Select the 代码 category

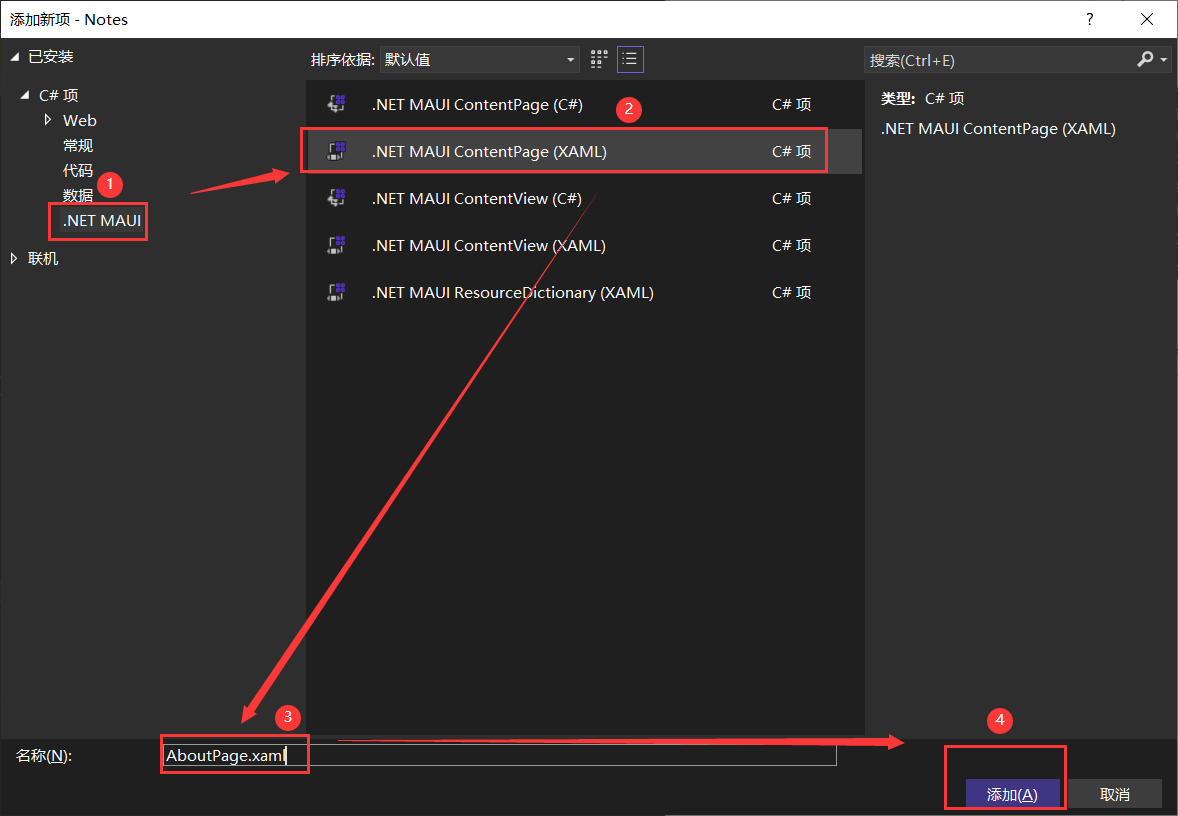coord(78,171)
